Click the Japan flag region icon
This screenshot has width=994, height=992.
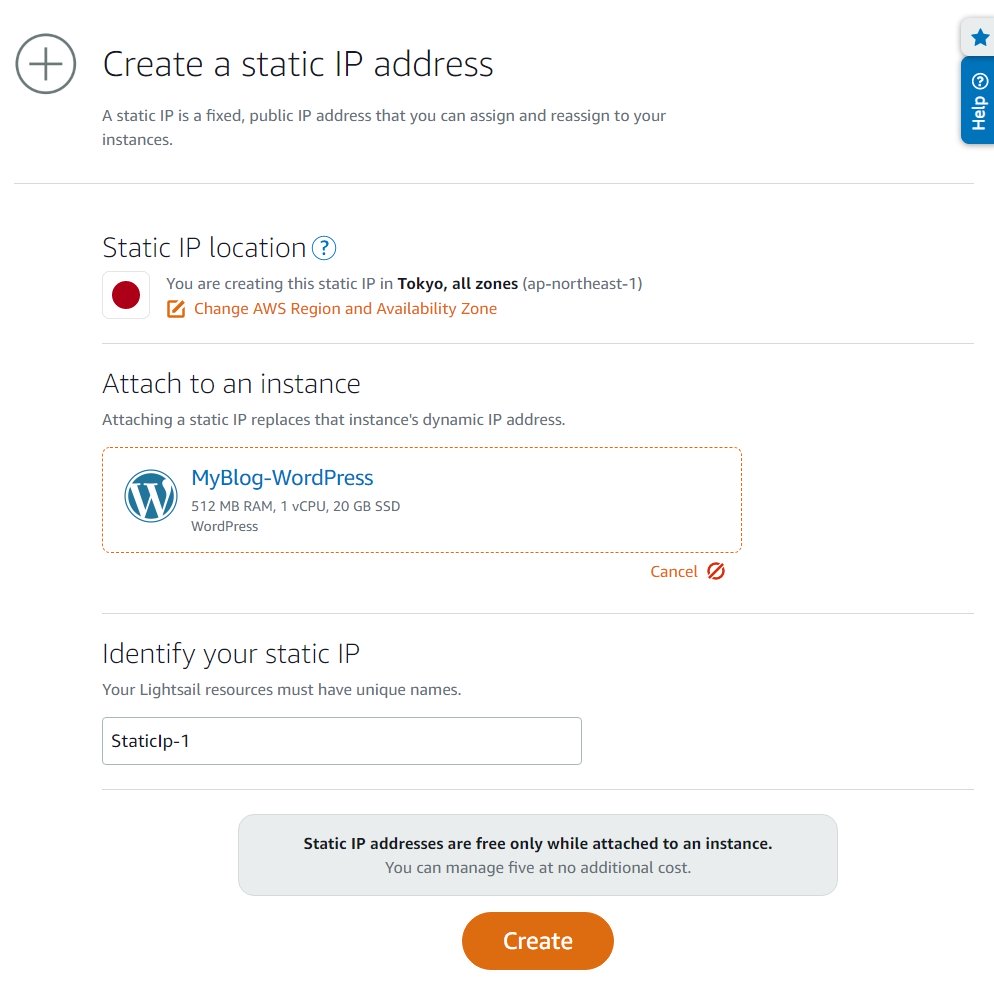(x=126, y=295)
